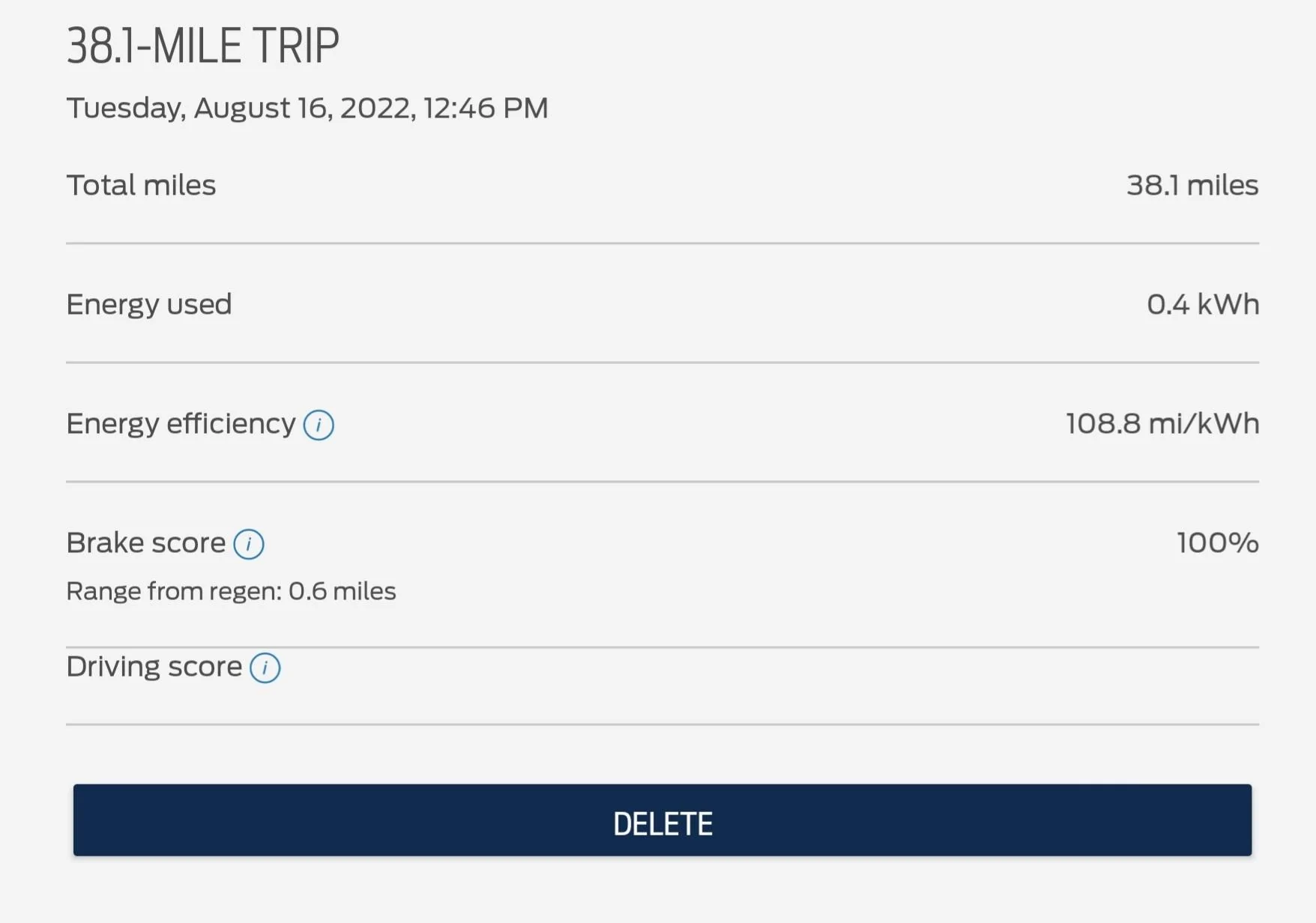Click the Range from regen text
This screenshot has width=1316, height=923.
[x=231, y=591]
